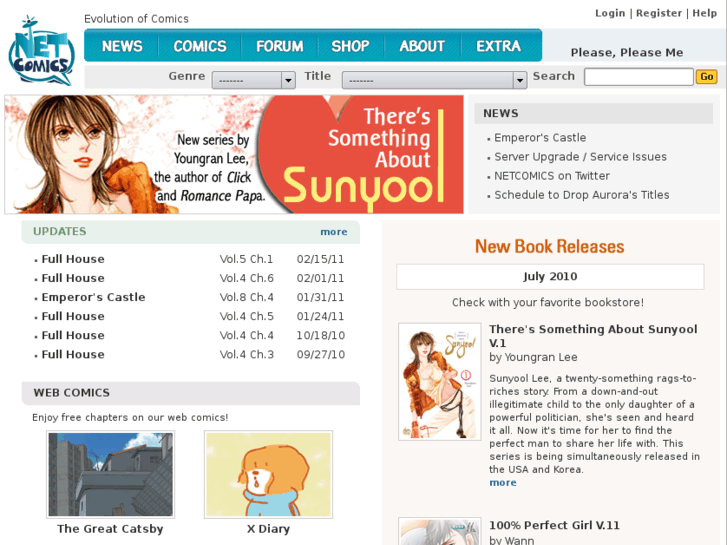Click the X Diary thumbnail image
Image resolution: width=727 pixels, height=545 pixels.
pos(268,474)
